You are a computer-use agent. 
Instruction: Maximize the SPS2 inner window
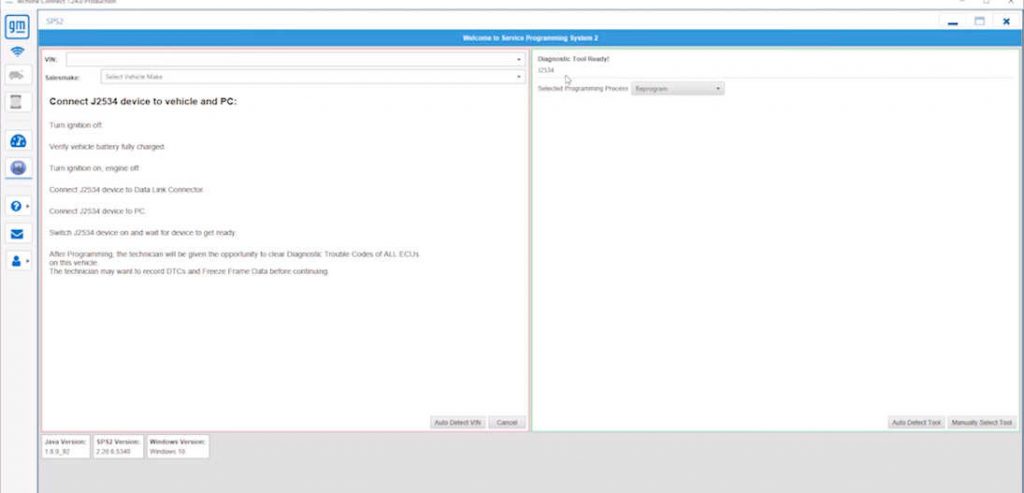click(980, 21)
